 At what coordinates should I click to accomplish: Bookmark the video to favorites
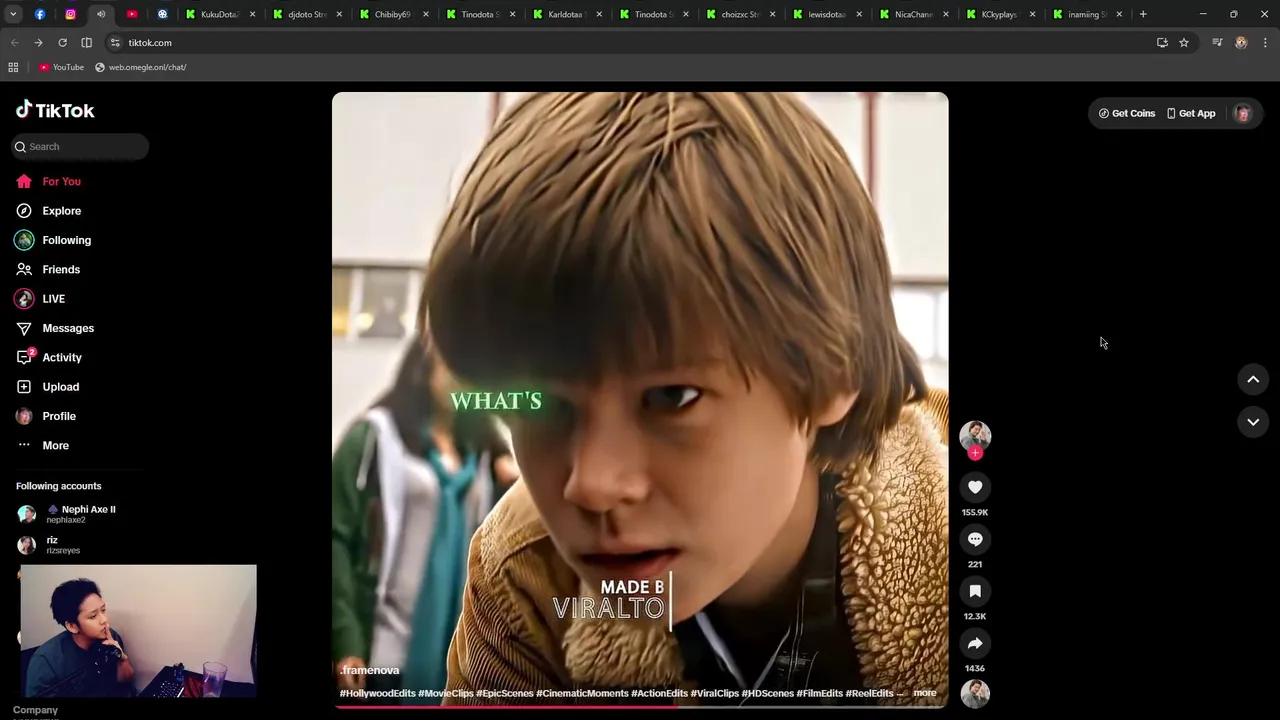click(975, 591)
